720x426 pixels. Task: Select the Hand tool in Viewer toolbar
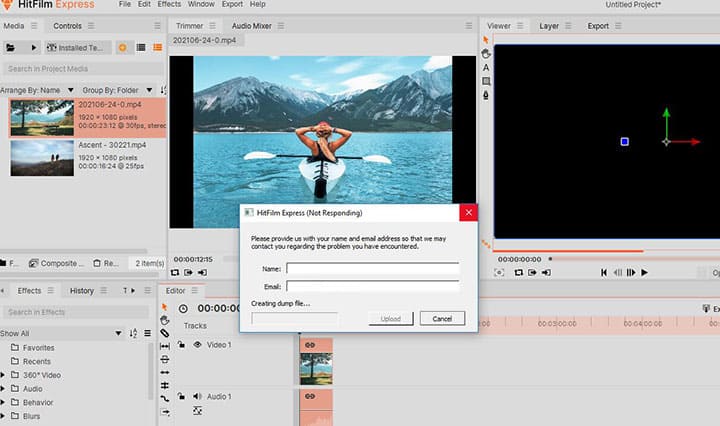pyautogui.click(x=486, y=53)
